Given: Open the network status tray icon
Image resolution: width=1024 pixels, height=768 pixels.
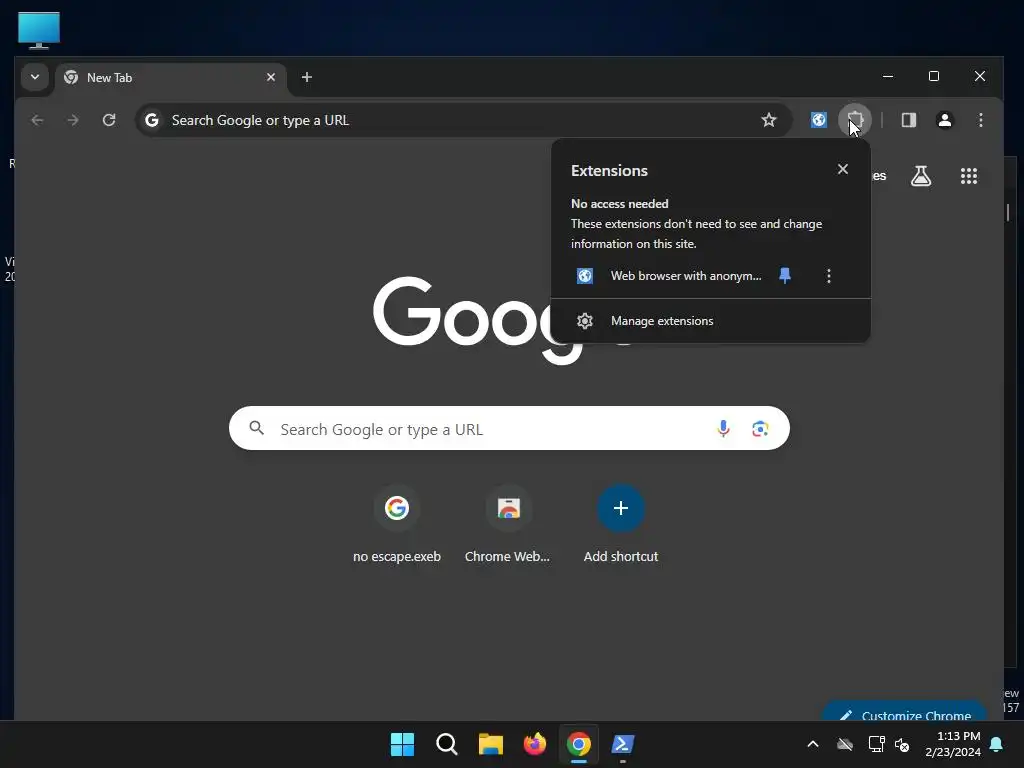Looking at the screenshot, I should [876, 744].
